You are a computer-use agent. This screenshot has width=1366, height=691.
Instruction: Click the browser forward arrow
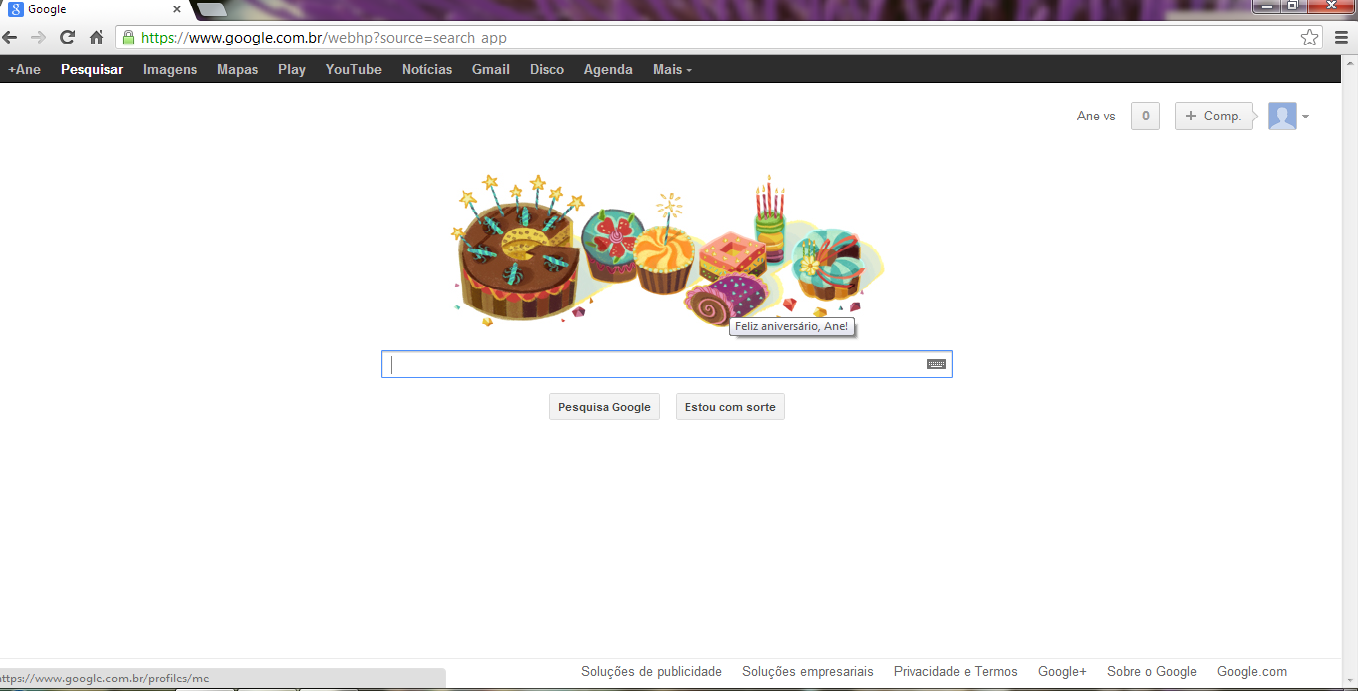pos(38,38)
